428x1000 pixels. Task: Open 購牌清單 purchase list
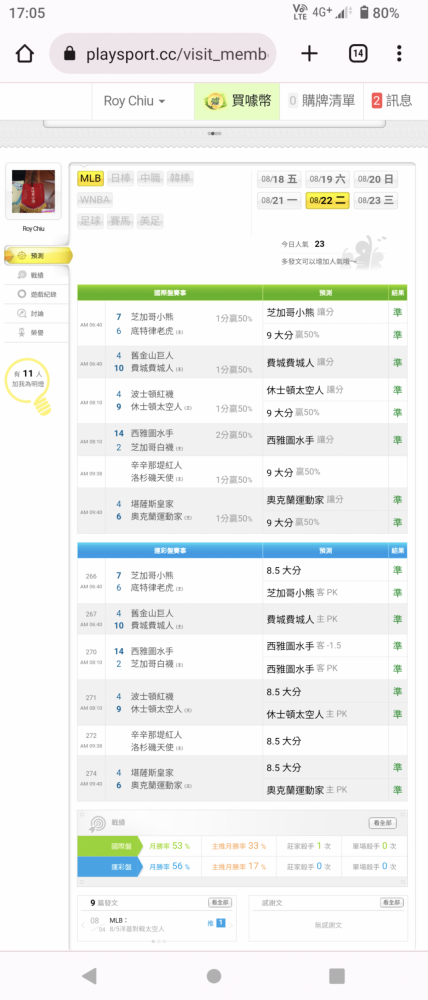(x=321, y=101)
